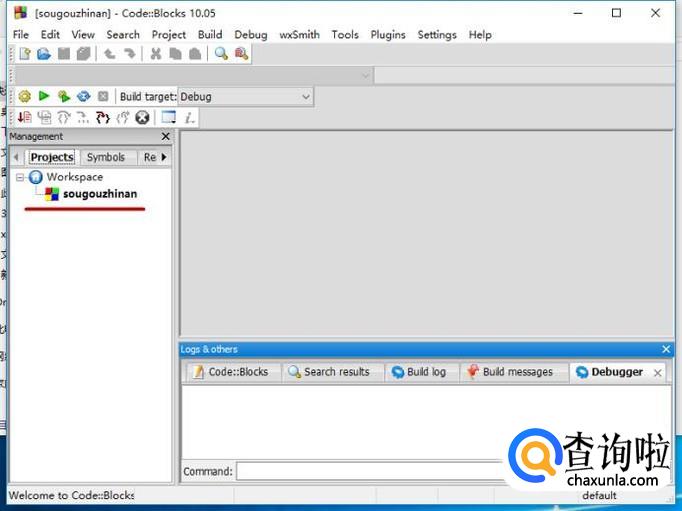Screen dimensions: 682x511
Task: Click the Save all files icon
Action: click(83, 54)
